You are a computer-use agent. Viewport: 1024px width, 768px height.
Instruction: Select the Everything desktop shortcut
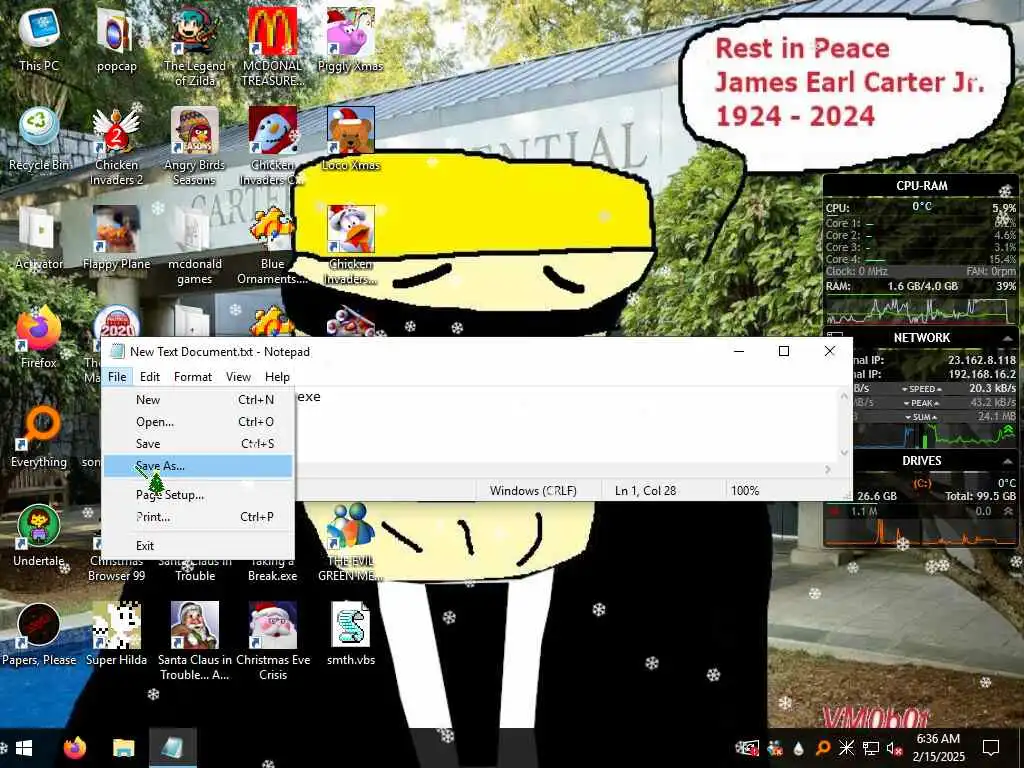(39, 436)
